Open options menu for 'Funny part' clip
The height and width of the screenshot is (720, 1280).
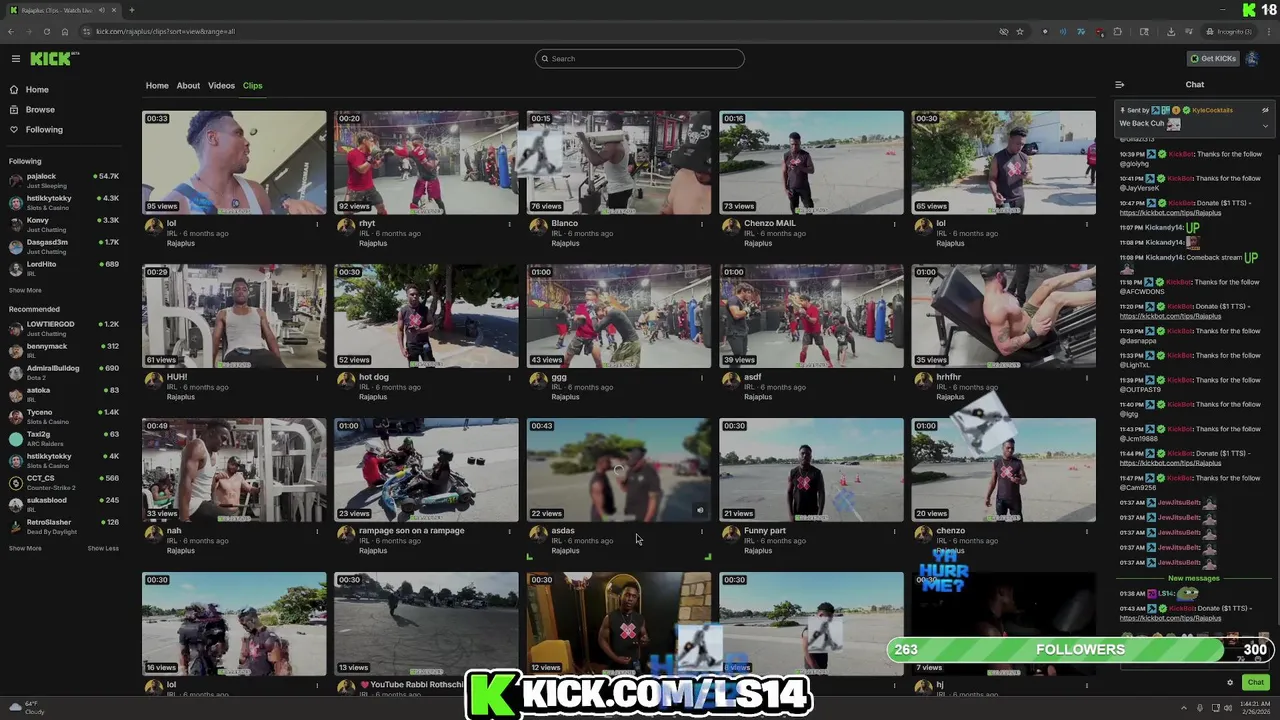pos(894,532)
